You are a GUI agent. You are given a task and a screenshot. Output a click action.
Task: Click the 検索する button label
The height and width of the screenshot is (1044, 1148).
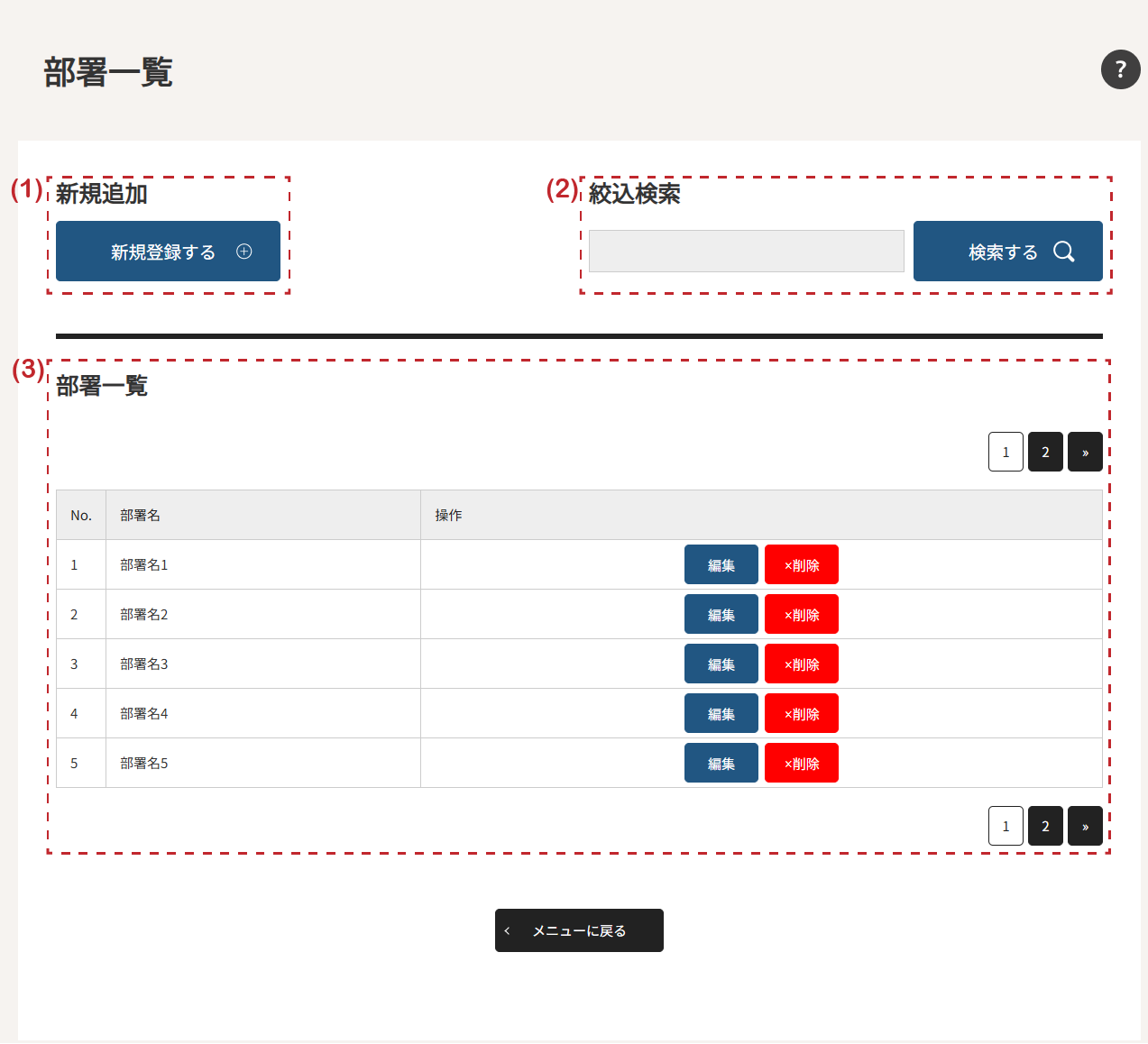[x=1002, y=252]
